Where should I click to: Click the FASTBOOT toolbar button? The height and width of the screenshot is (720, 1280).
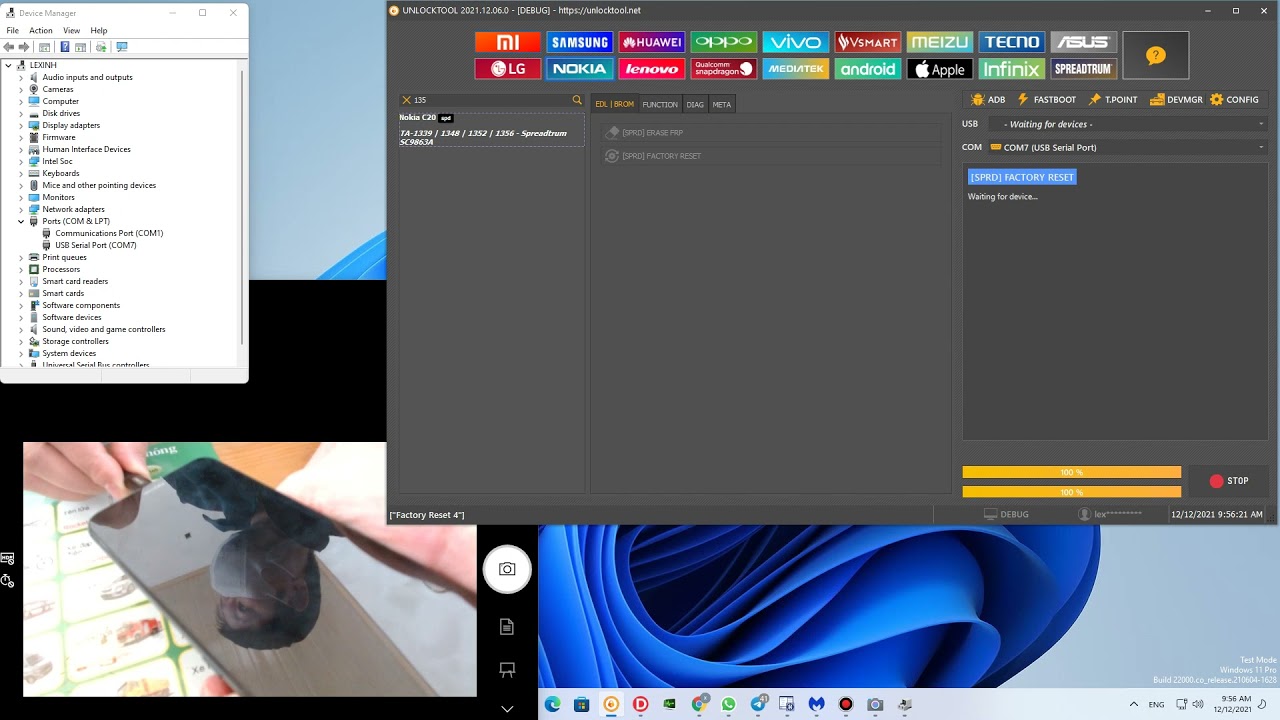(1046, 100)
